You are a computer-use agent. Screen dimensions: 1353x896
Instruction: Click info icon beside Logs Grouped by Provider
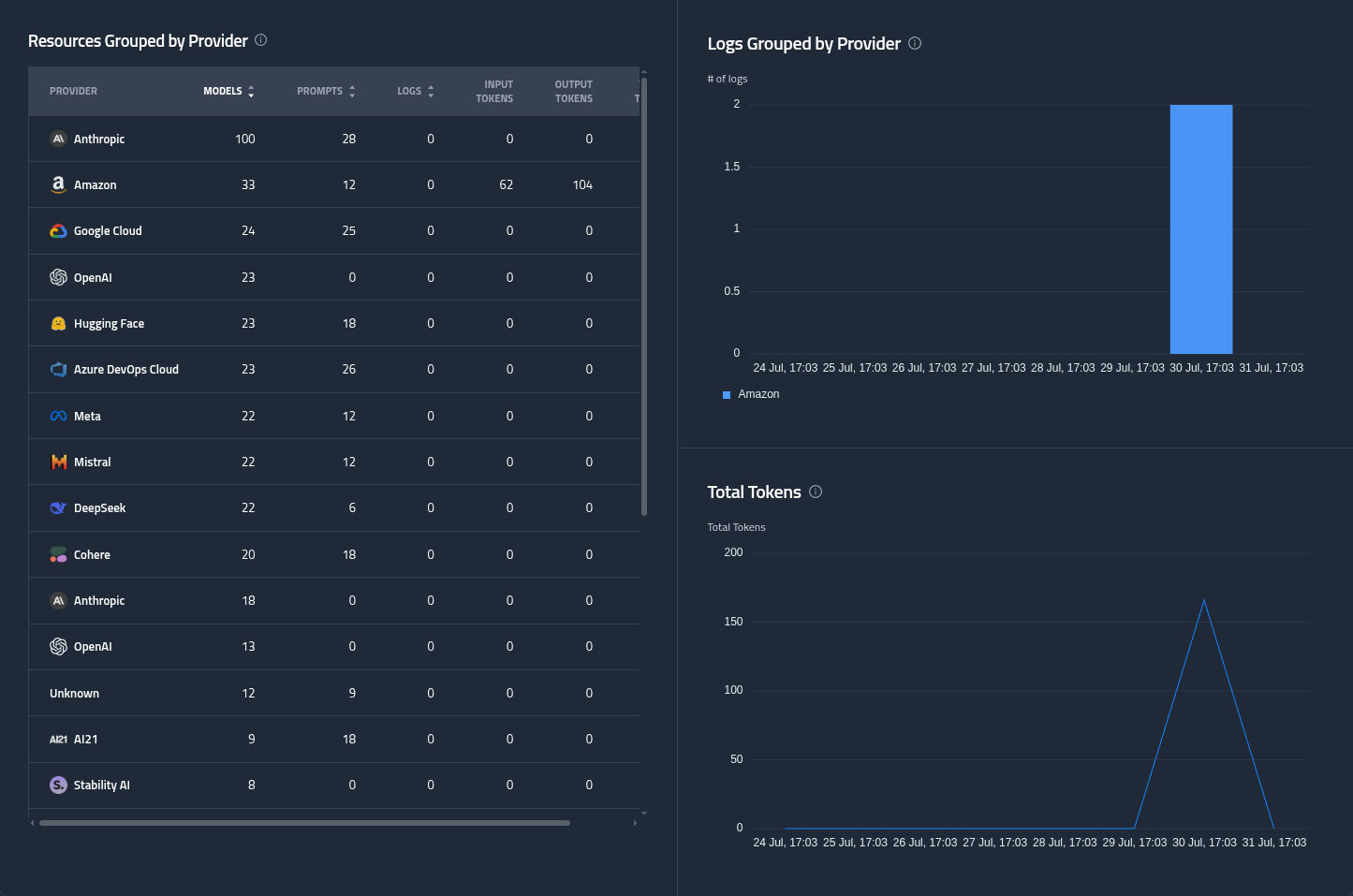coord(915,43)
